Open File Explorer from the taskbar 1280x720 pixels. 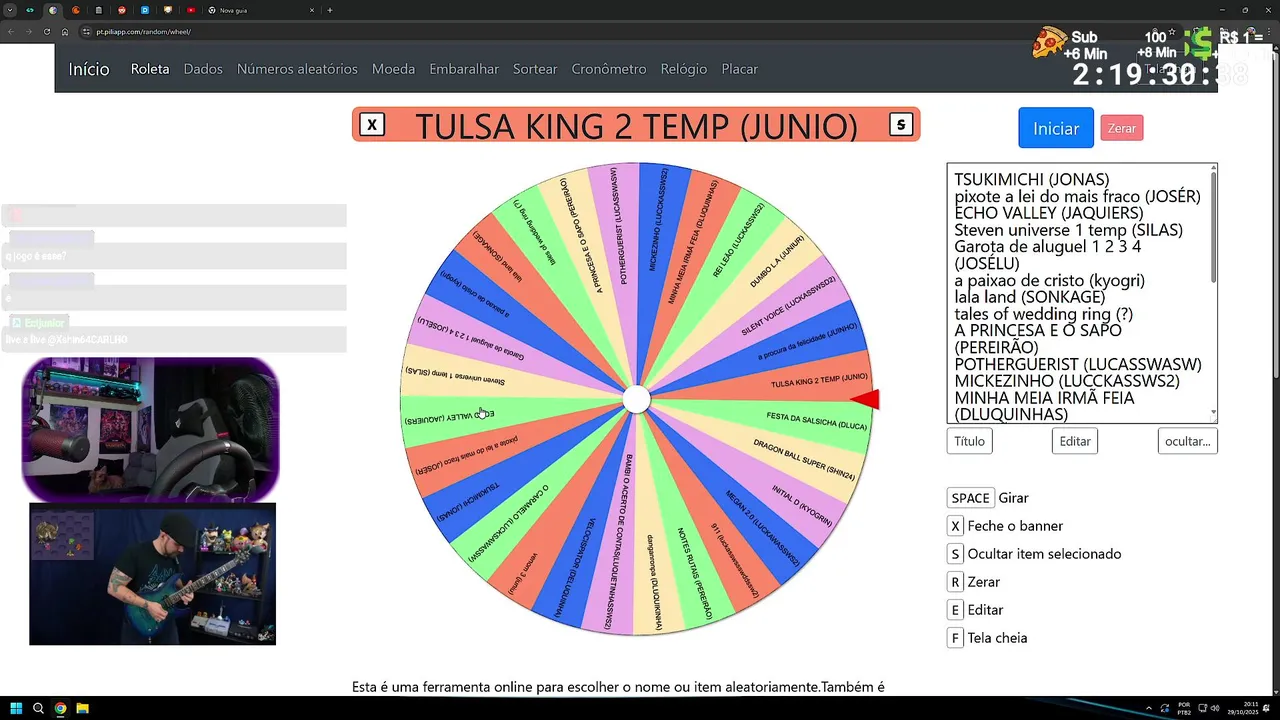83,708
